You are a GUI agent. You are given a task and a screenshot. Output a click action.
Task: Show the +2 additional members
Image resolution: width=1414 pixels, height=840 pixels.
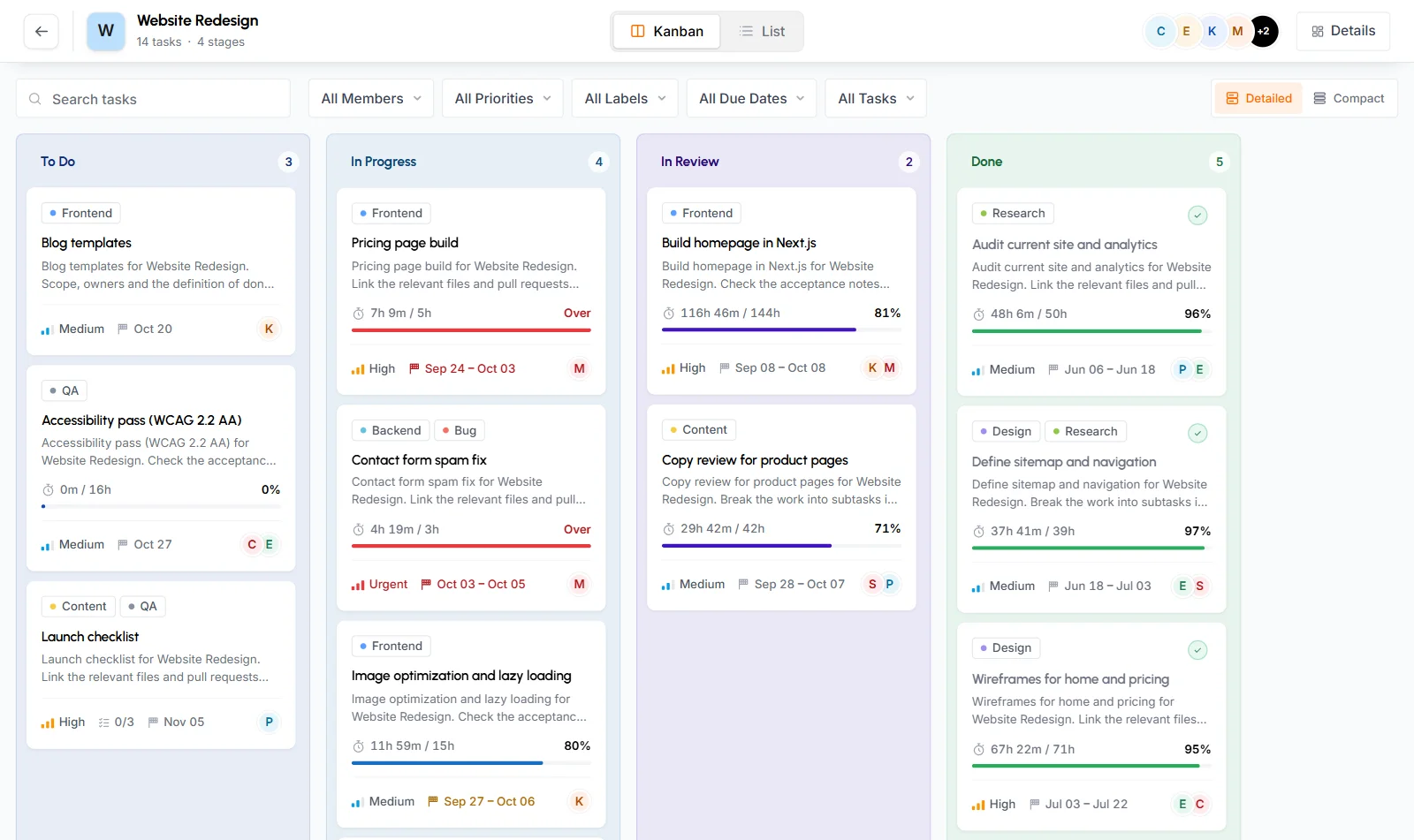tap(1264, 31)
